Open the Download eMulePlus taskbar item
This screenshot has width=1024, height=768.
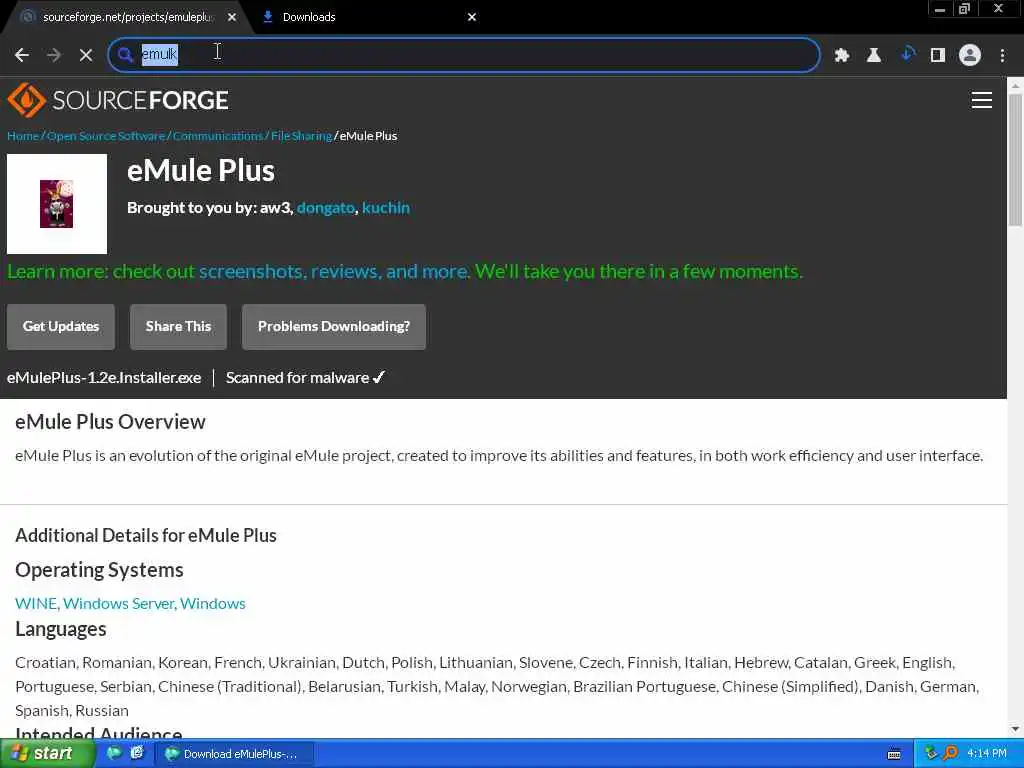234,754
